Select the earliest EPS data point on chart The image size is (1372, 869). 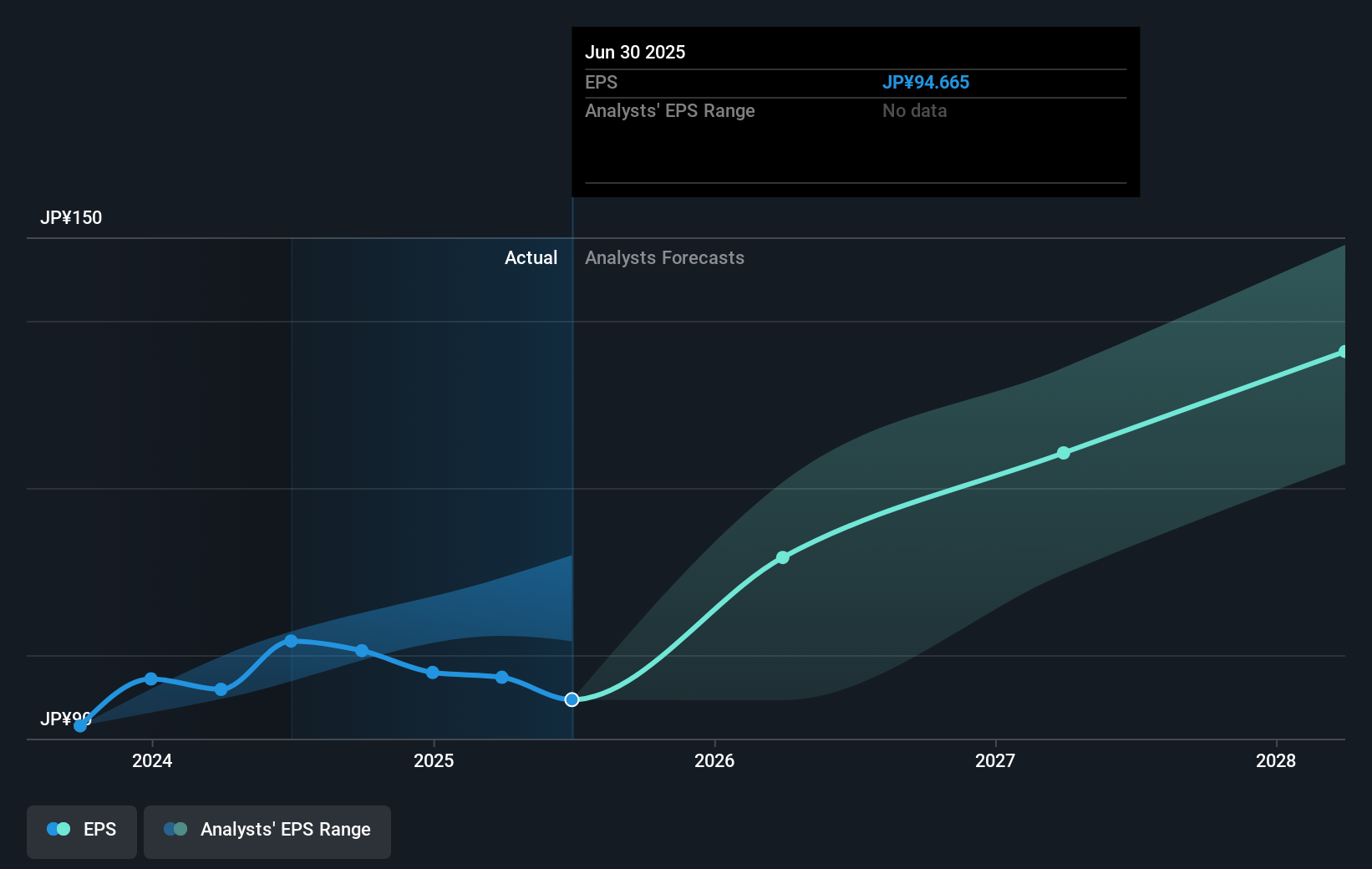(79, 726)
